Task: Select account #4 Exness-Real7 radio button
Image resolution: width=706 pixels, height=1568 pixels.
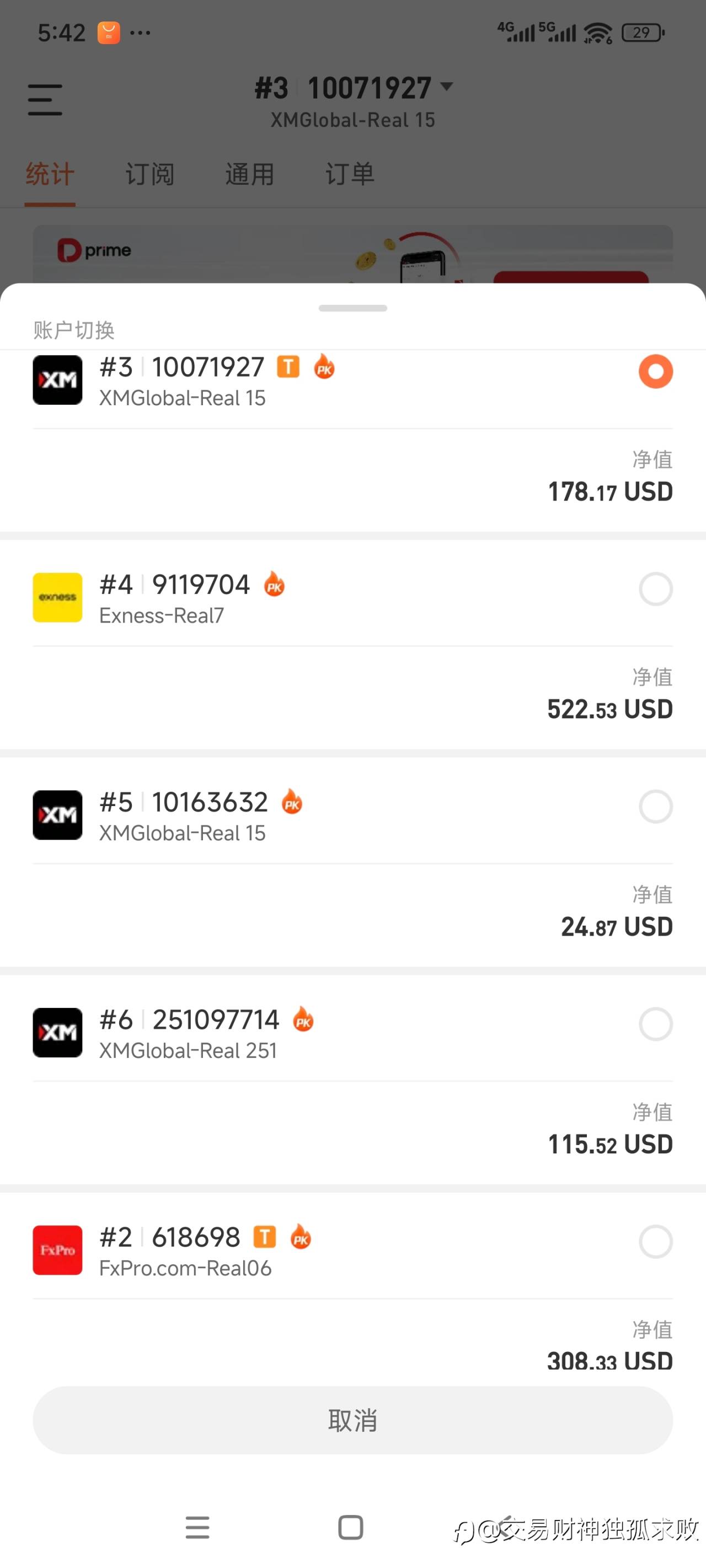Action: tap(655, 589)
